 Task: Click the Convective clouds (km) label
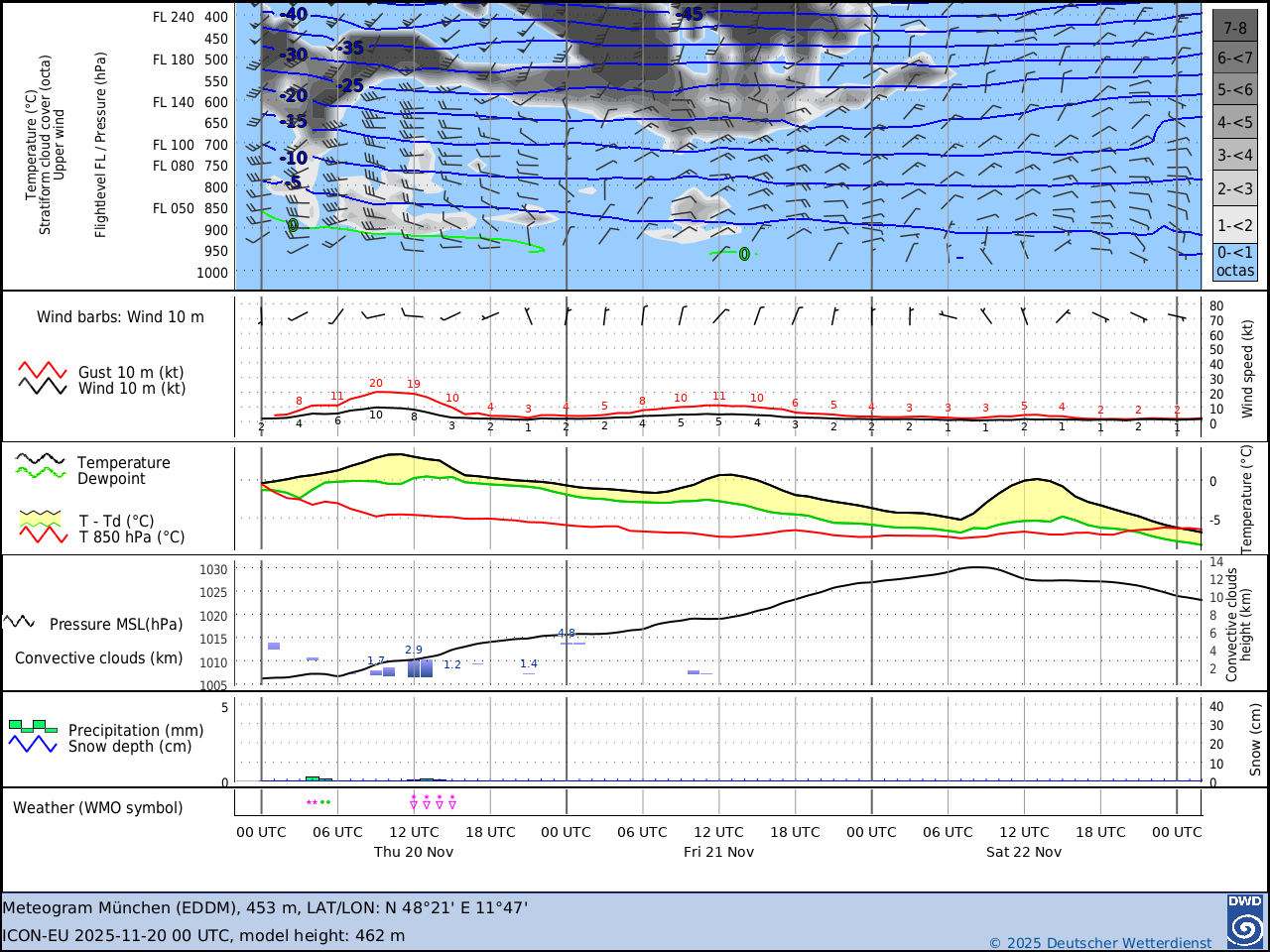[x=99, y=658]
